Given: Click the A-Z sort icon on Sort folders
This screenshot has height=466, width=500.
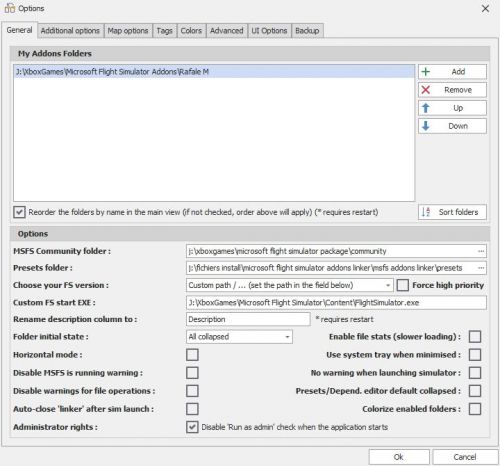Looking at the screenshot, I should click(426, 212).
